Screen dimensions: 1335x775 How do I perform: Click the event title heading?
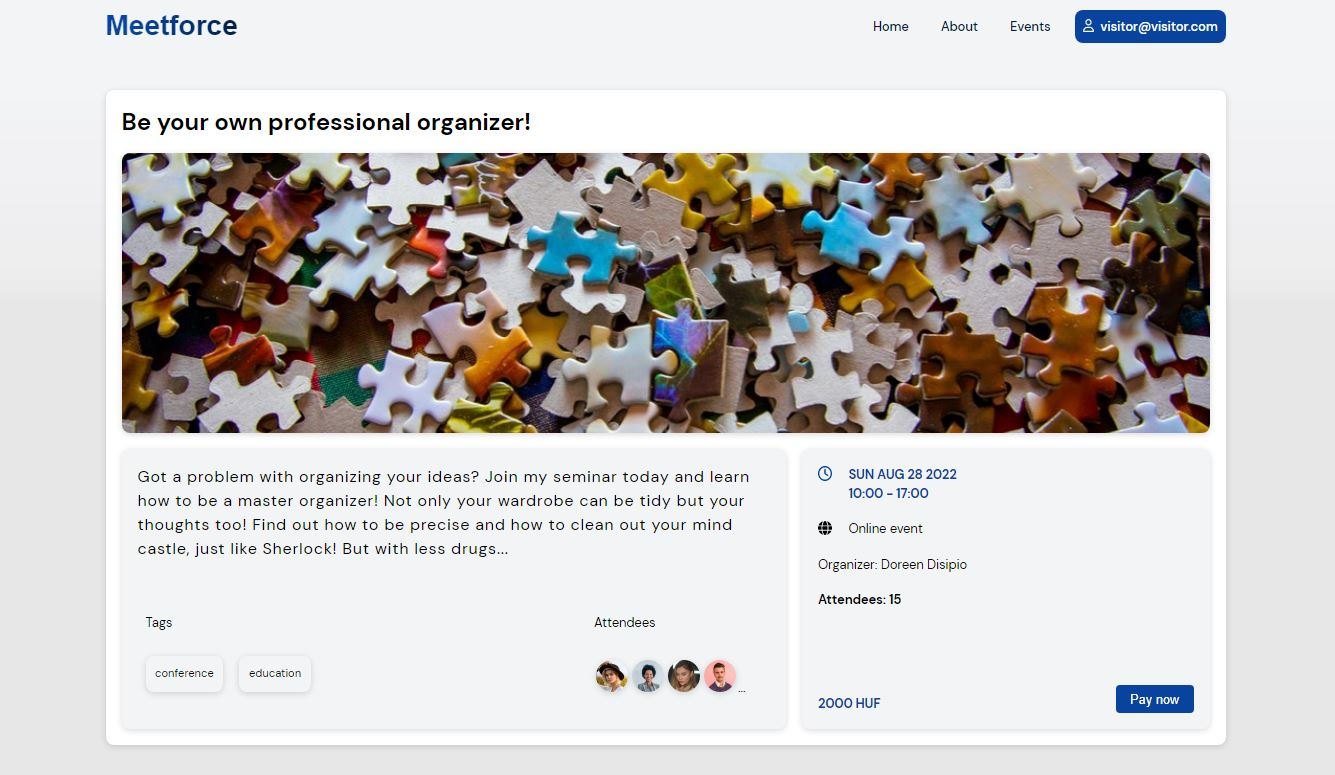coord(326,122)
